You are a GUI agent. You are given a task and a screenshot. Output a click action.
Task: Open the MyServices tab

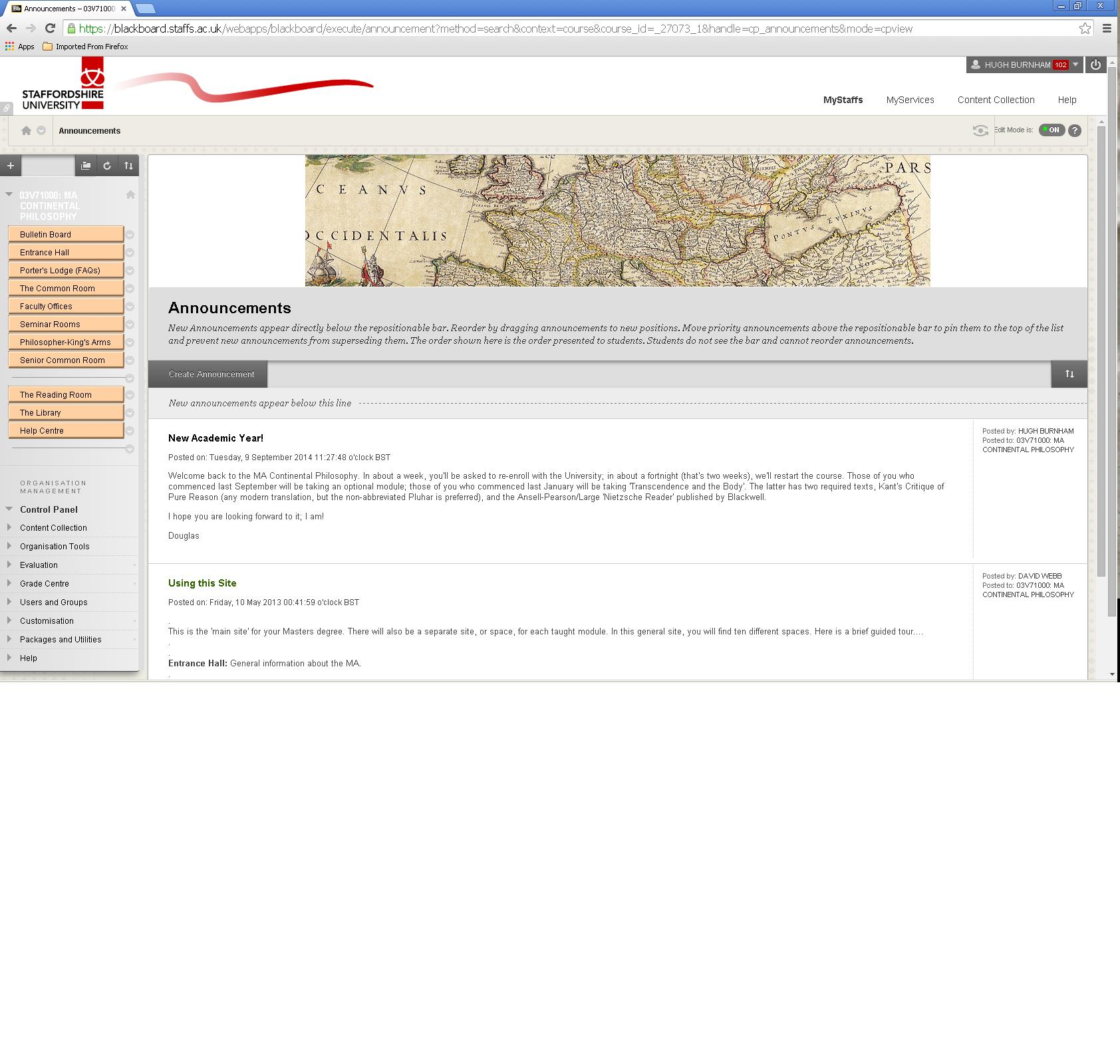pyautogui.click(x=910, y=100)
